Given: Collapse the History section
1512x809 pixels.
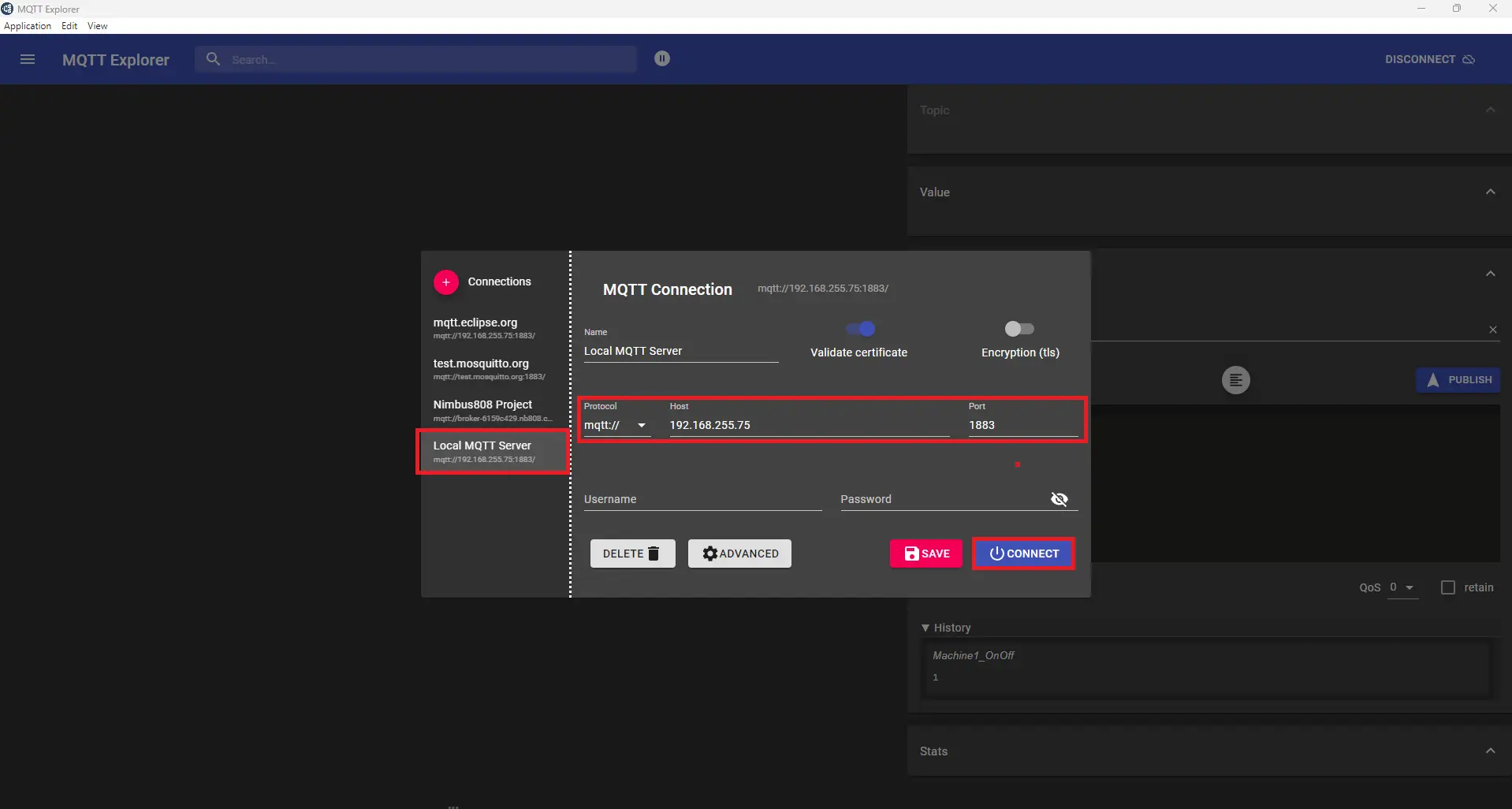Looking at the screenshot, I should (x=925, y=628).
